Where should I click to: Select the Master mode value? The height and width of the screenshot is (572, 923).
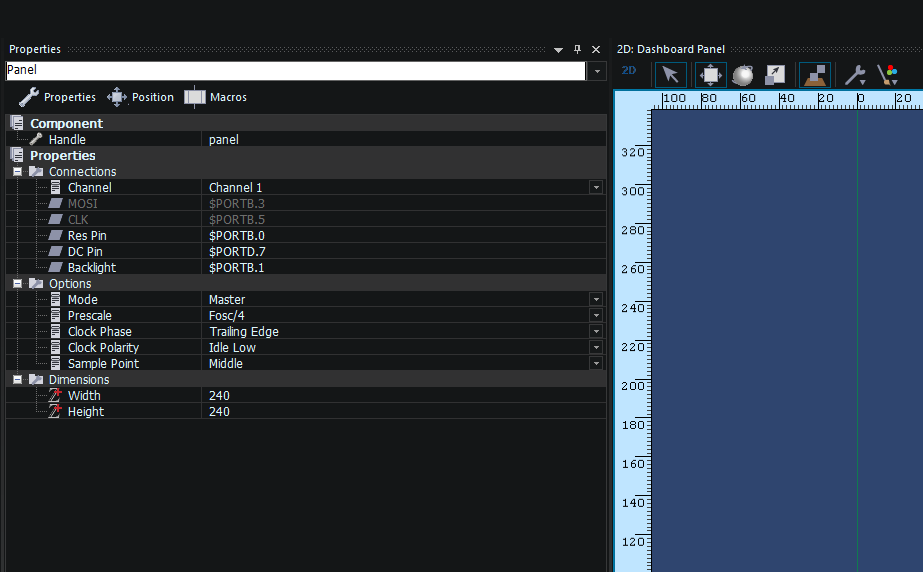(227, 300)
